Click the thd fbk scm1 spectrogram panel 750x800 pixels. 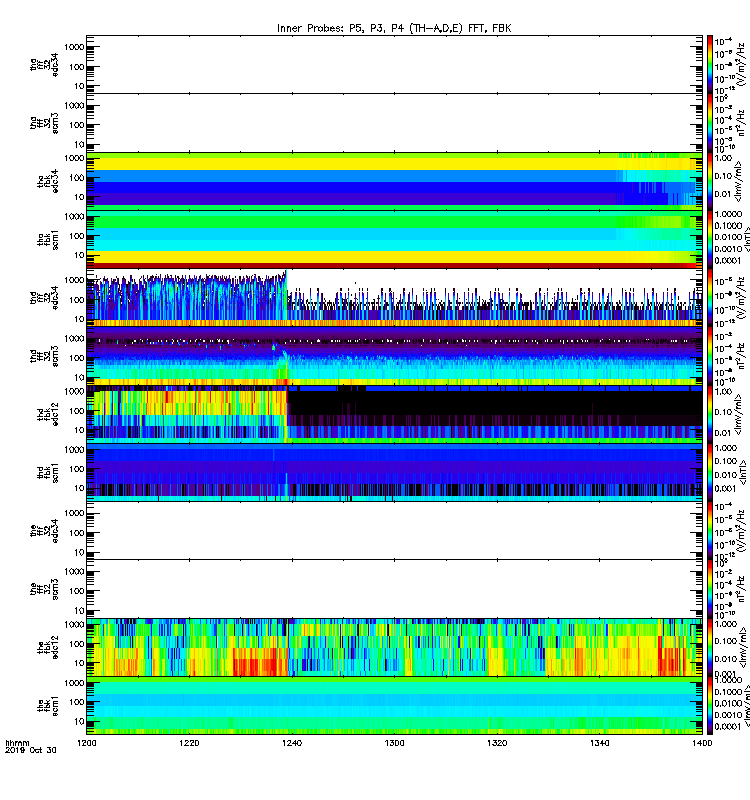click(x=394, y=472)
